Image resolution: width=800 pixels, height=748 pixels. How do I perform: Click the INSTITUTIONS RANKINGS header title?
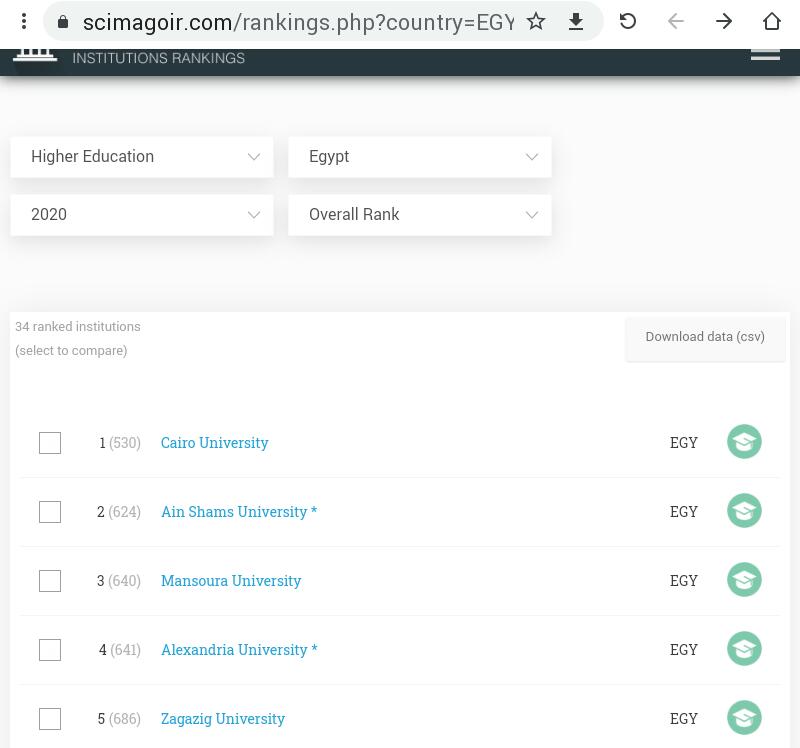pyautogui.click(x=158, y=58)
